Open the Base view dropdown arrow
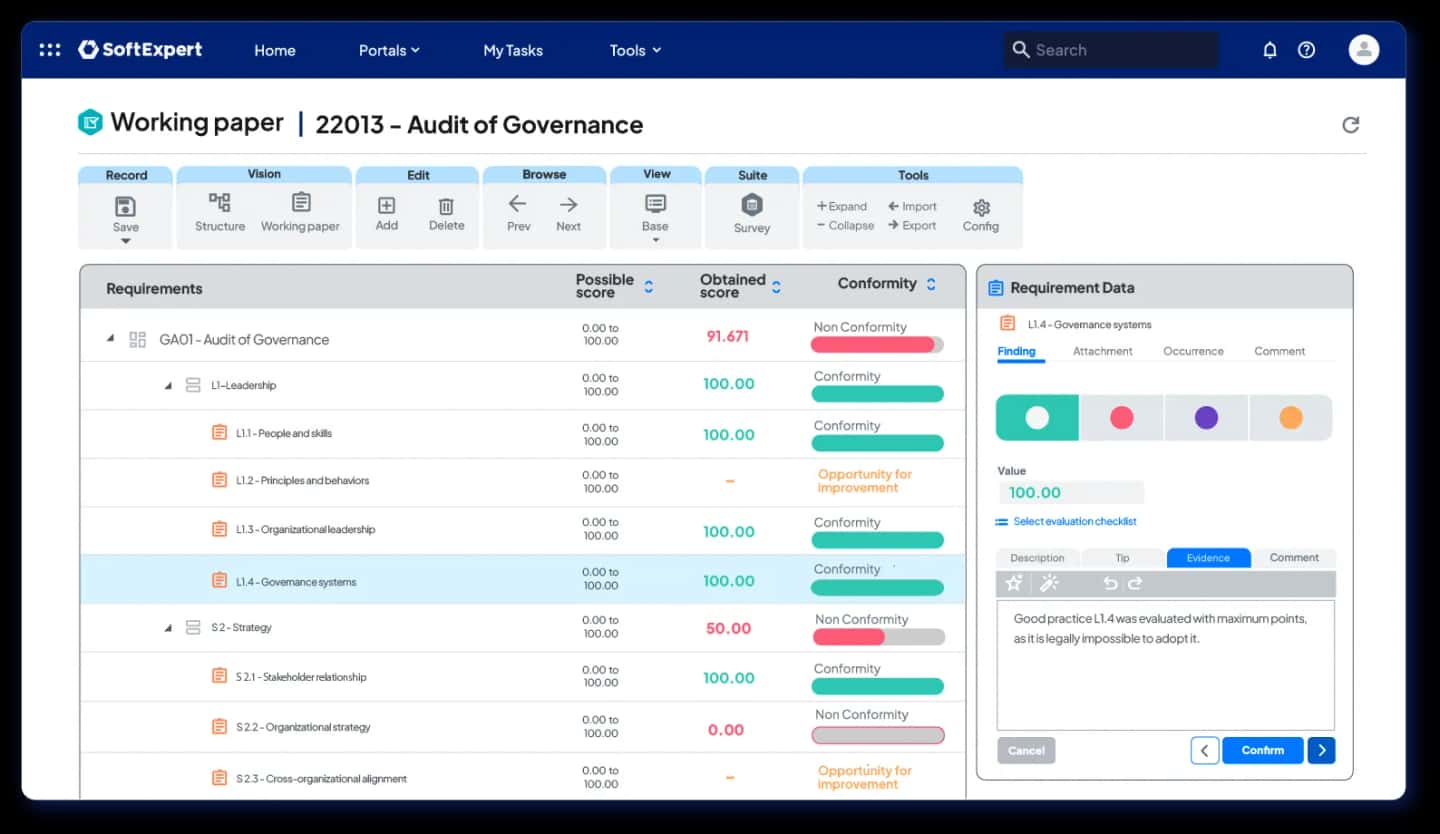This screenshot has height=834, width=1440. [x=655, y=240]
